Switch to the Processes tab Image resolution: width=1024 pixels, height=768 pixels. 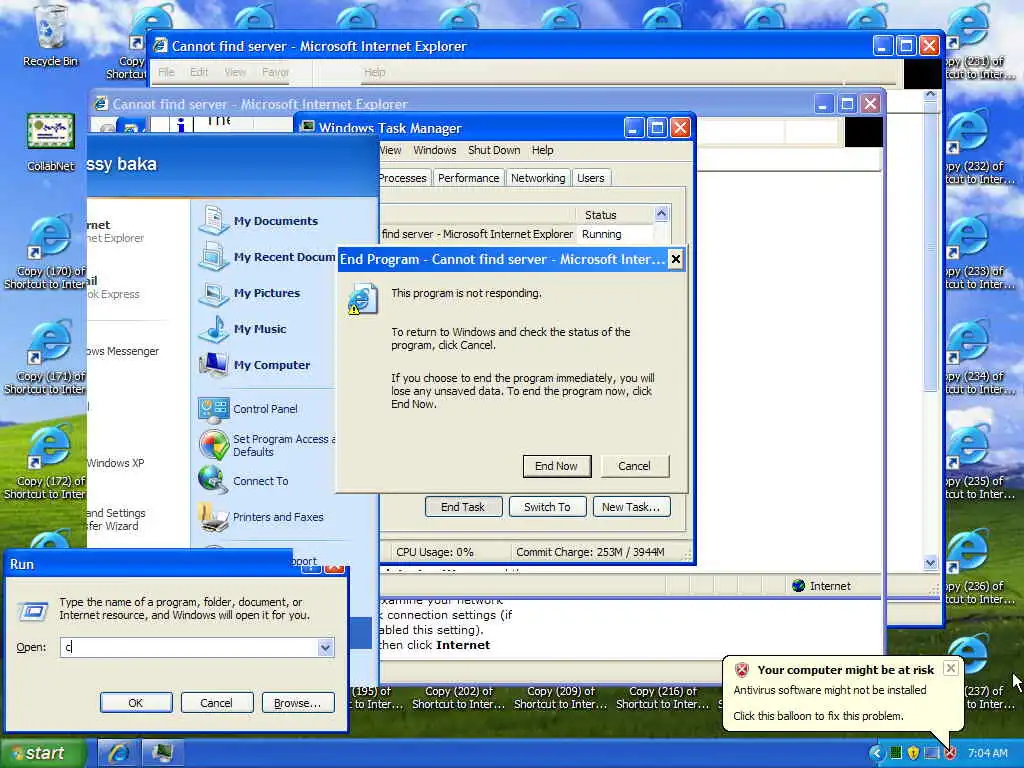click(404, 178)
